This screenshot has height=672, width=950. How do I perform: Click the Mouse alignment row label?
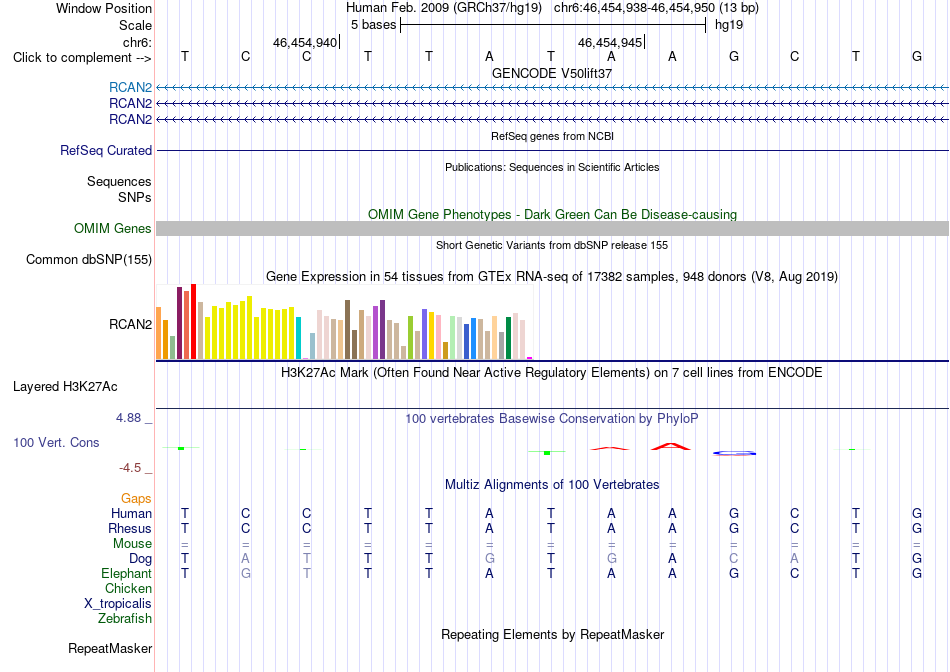pos(132,544)
